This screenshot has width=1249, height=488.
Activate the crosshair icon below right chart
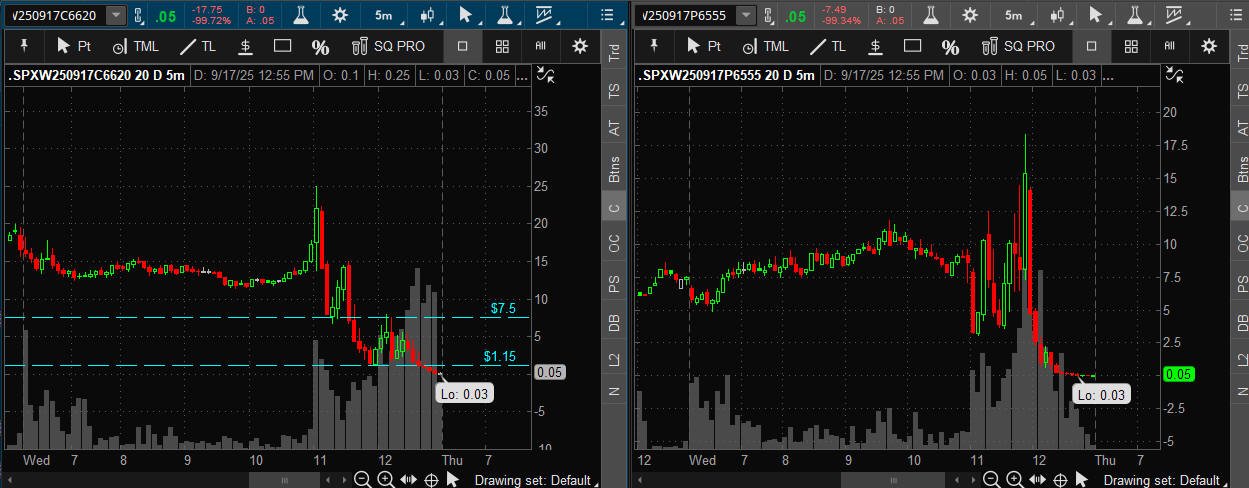point(1061,480)
